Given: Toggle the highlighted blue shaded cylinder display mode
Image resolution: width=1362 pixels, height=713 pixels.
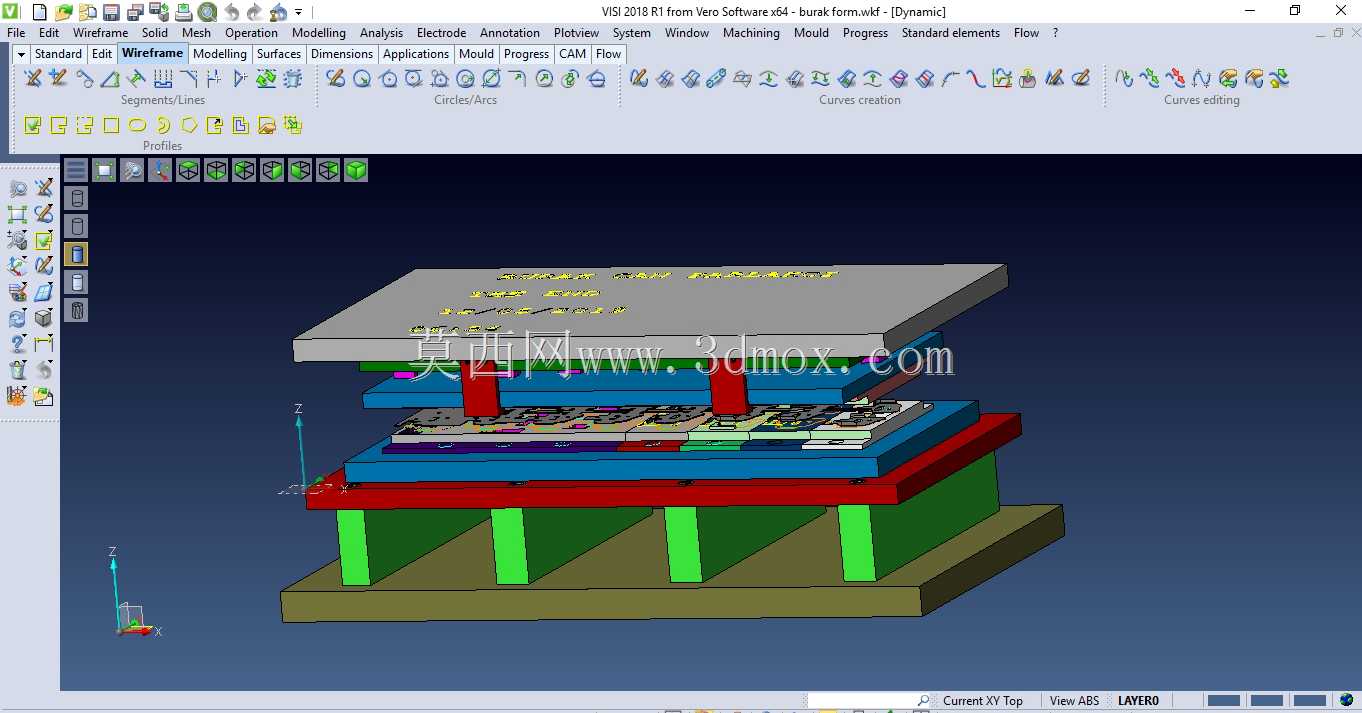Looking at the screenshot, I should point(76,254).
